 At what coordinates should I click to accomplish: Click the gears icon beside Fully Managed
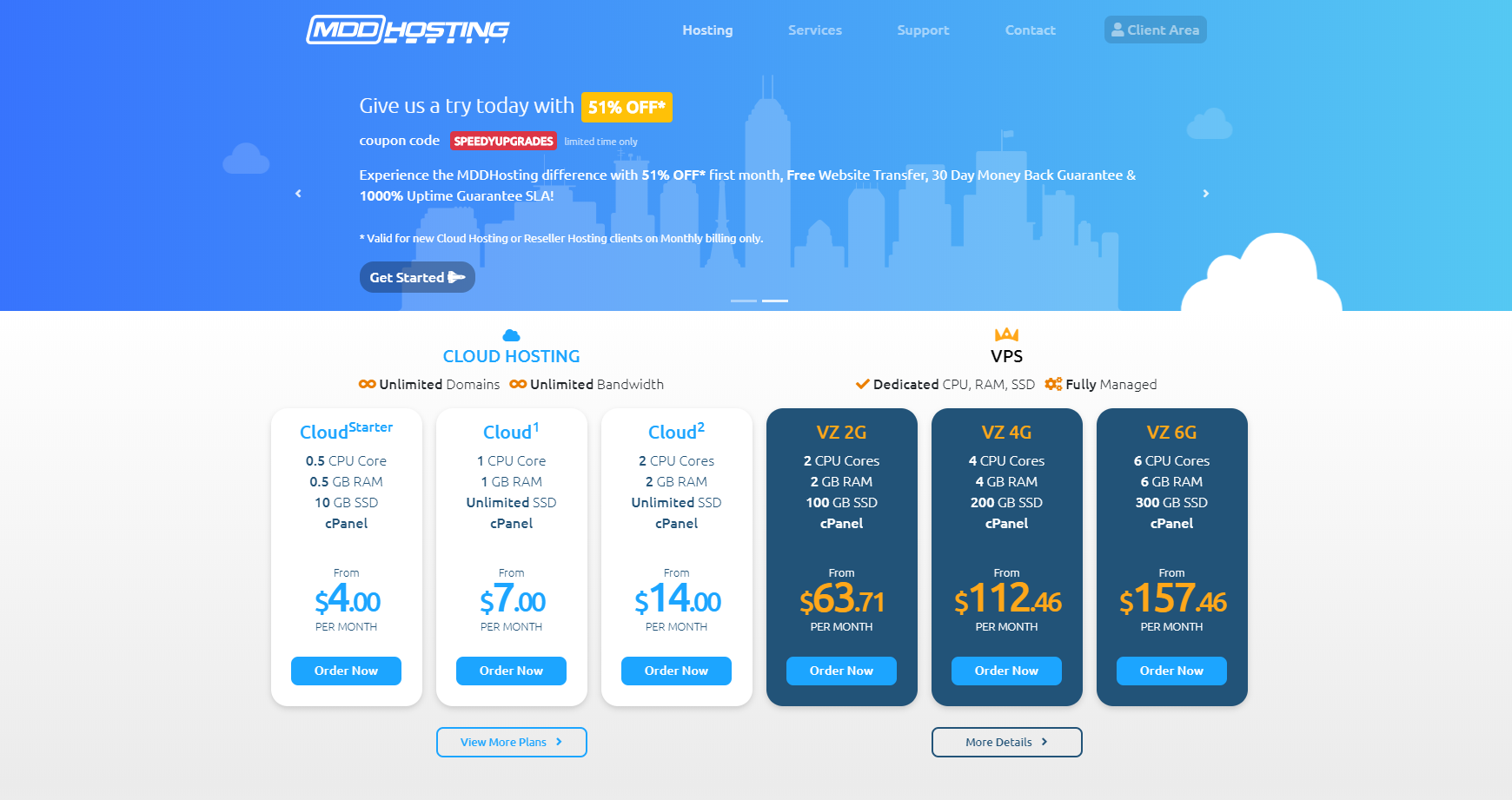tap(1053, 384)
